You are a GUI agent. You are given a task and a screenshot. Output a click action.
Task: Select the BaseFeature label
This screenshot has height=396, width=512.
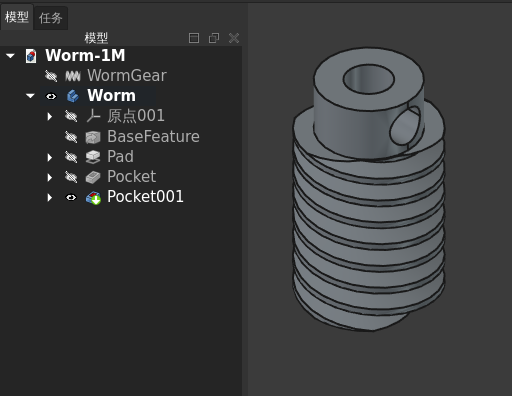click(153, 137)
